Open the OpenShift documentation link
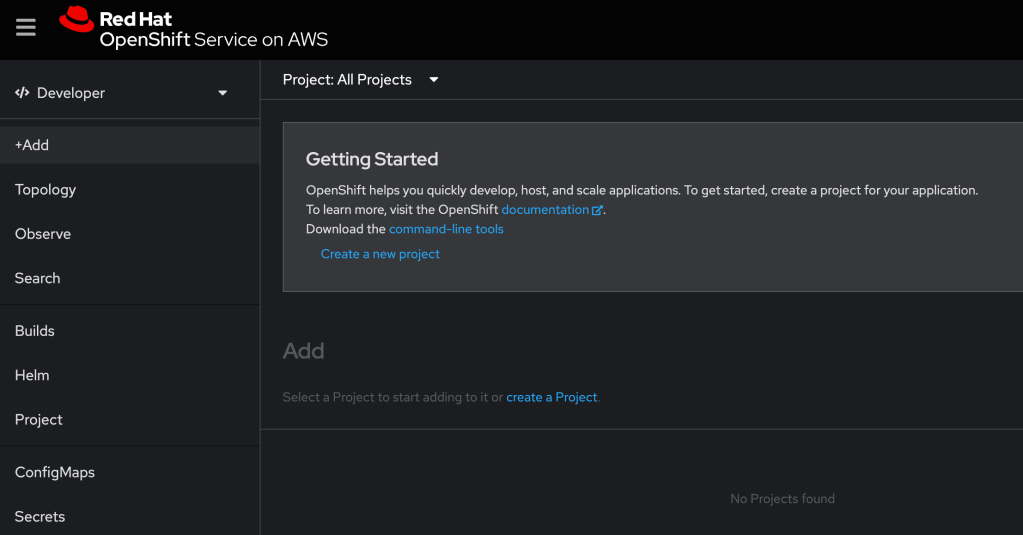Viewport: 1023px width, 535px height. pos(544,210)
